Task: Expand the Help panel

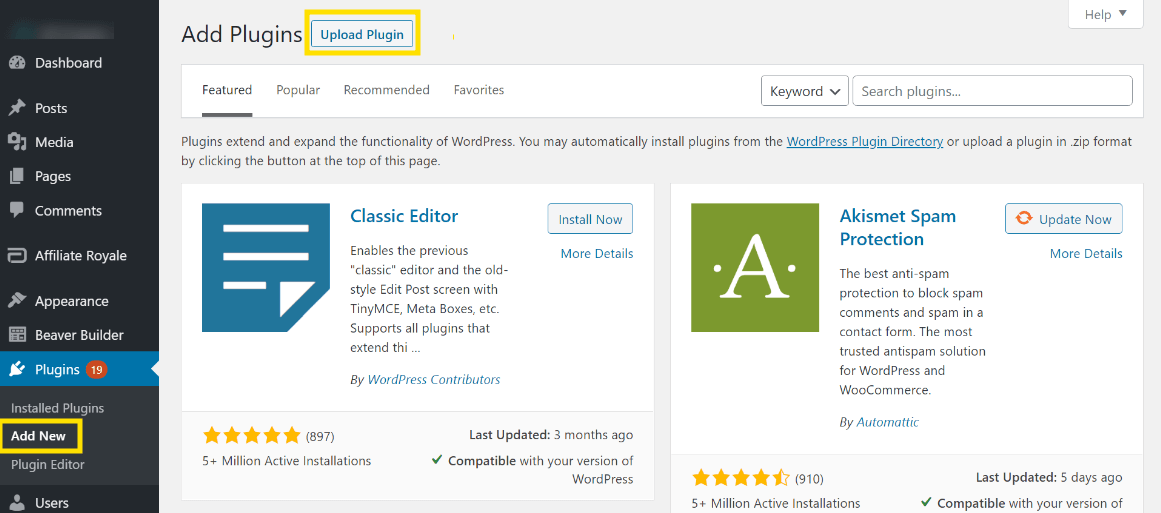Action: point(1105,14)
